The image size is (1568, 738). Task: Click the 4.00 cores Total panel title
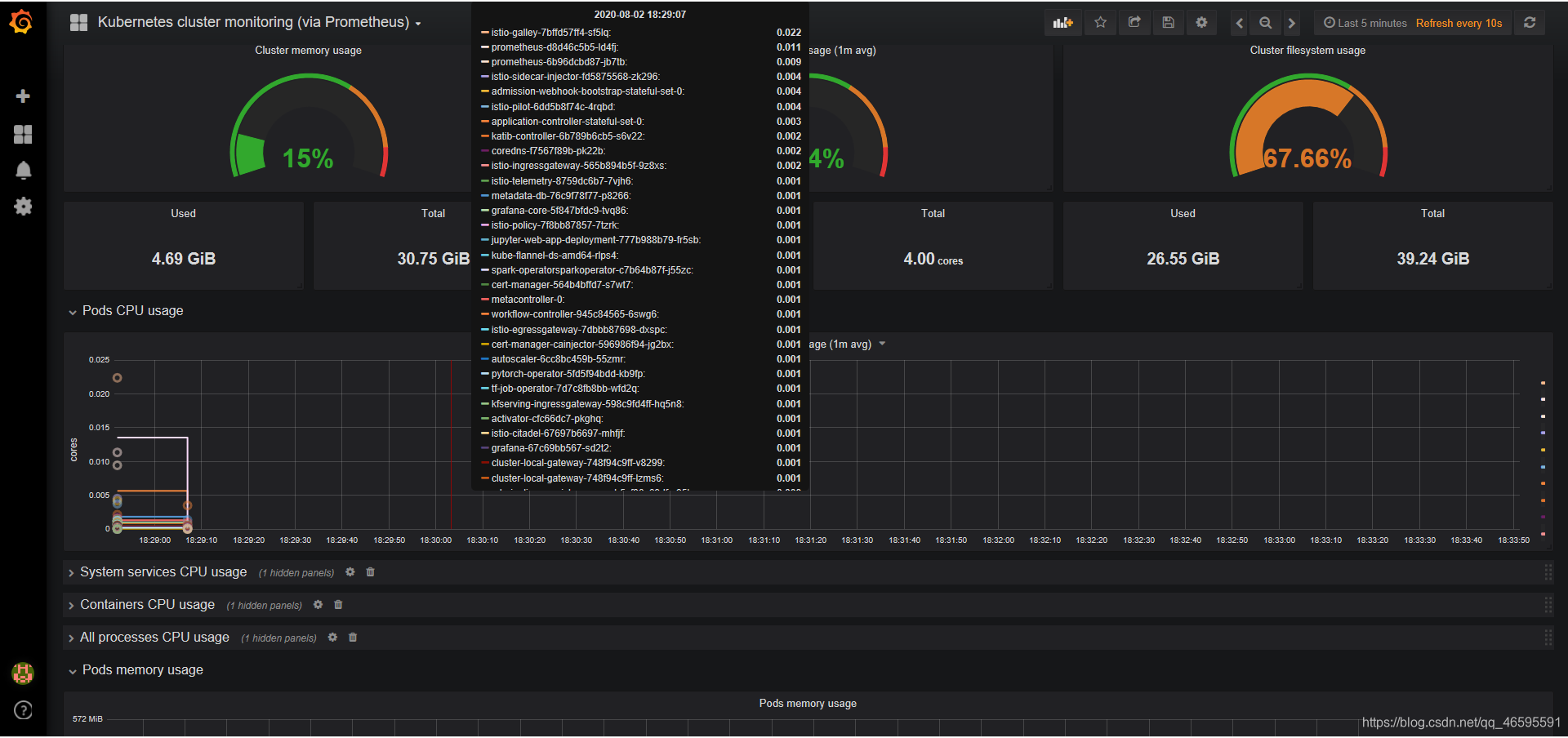(933, 214)
